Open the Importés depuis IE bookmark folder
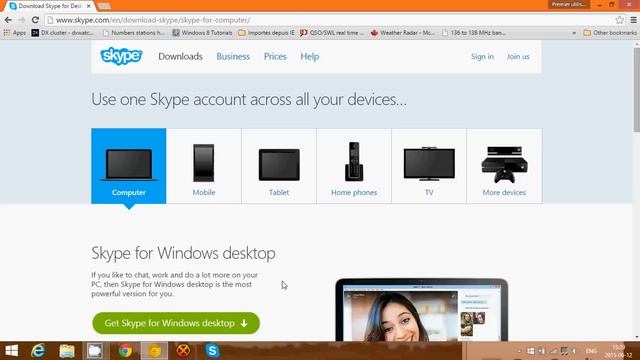This screenshot has width=640, height=360. click(266, 33)
